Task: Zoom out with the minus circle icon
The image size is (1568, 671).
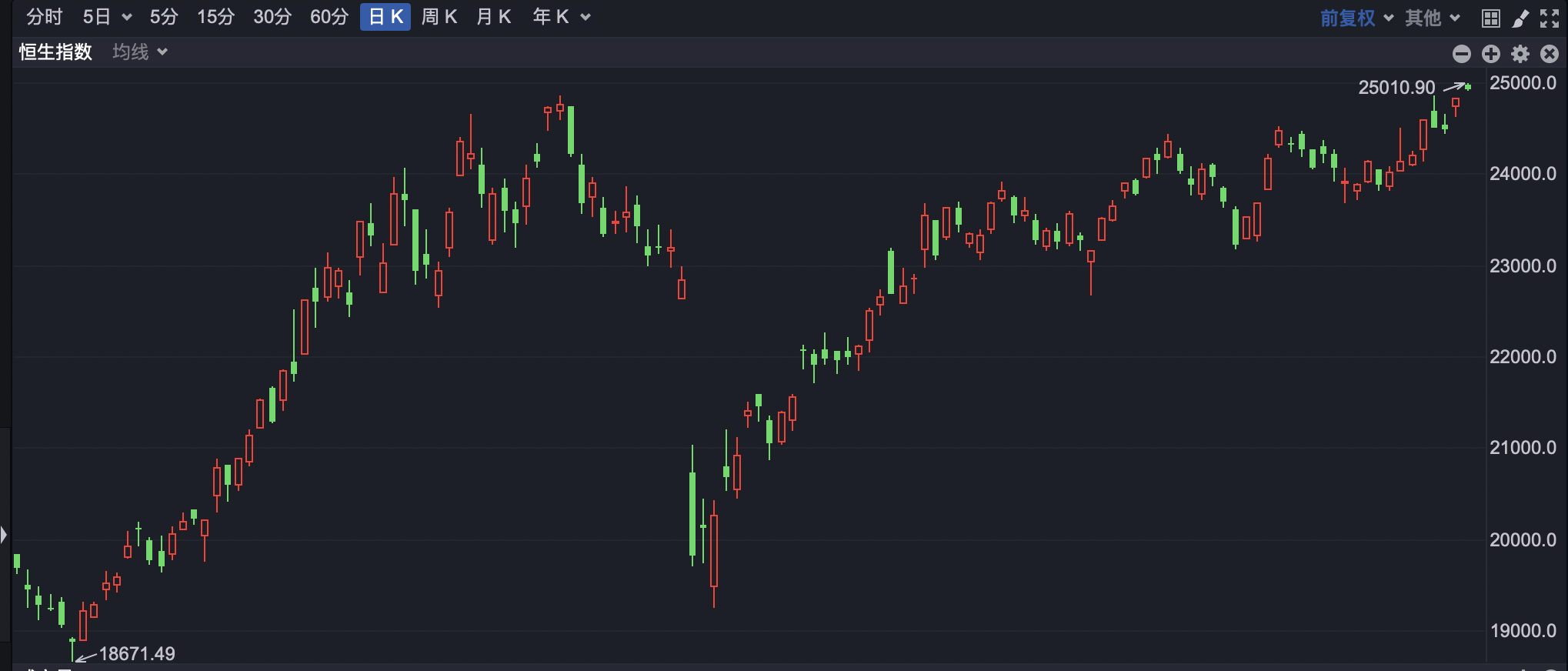Action: coord(1462,53)
